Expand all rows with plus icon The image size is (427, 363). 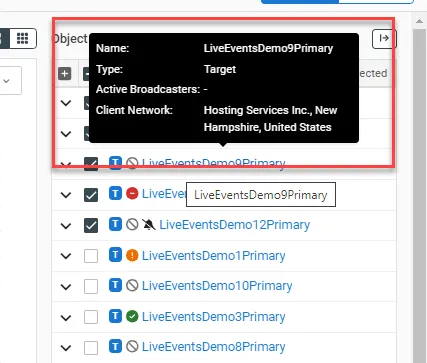[x=65, y=74]
